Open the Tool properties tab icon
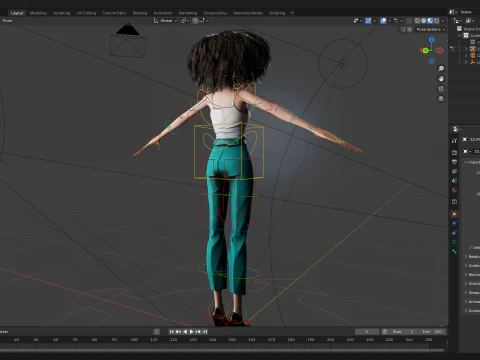480x360 pixels. (454, 141)
